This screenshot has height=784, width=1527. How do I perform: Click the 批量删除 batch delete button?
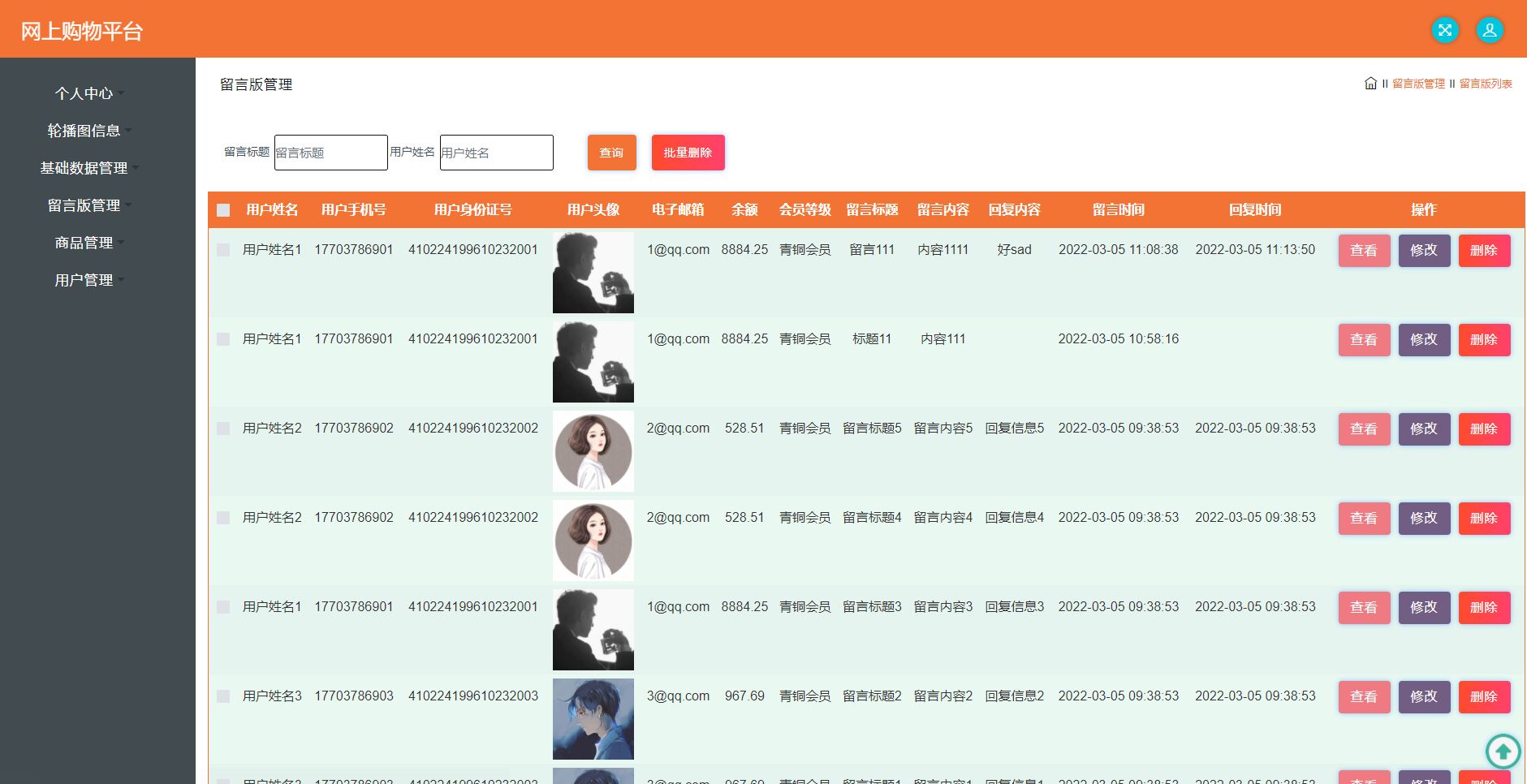688,153
